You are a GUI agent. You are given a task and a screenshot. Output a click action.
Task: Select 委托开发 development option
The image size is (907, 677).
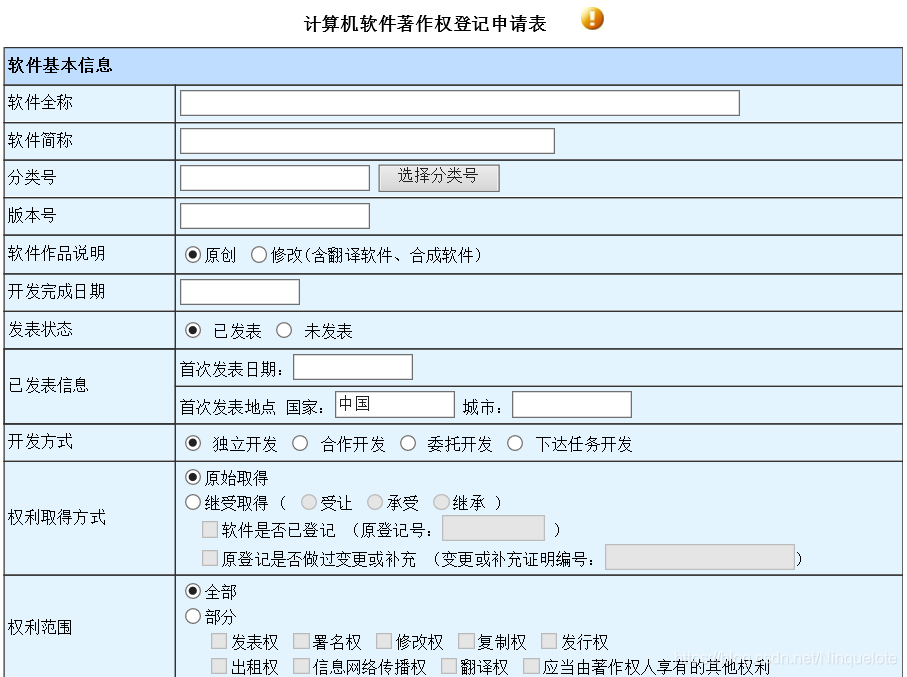pyautogui.click(x=408, y=442)
